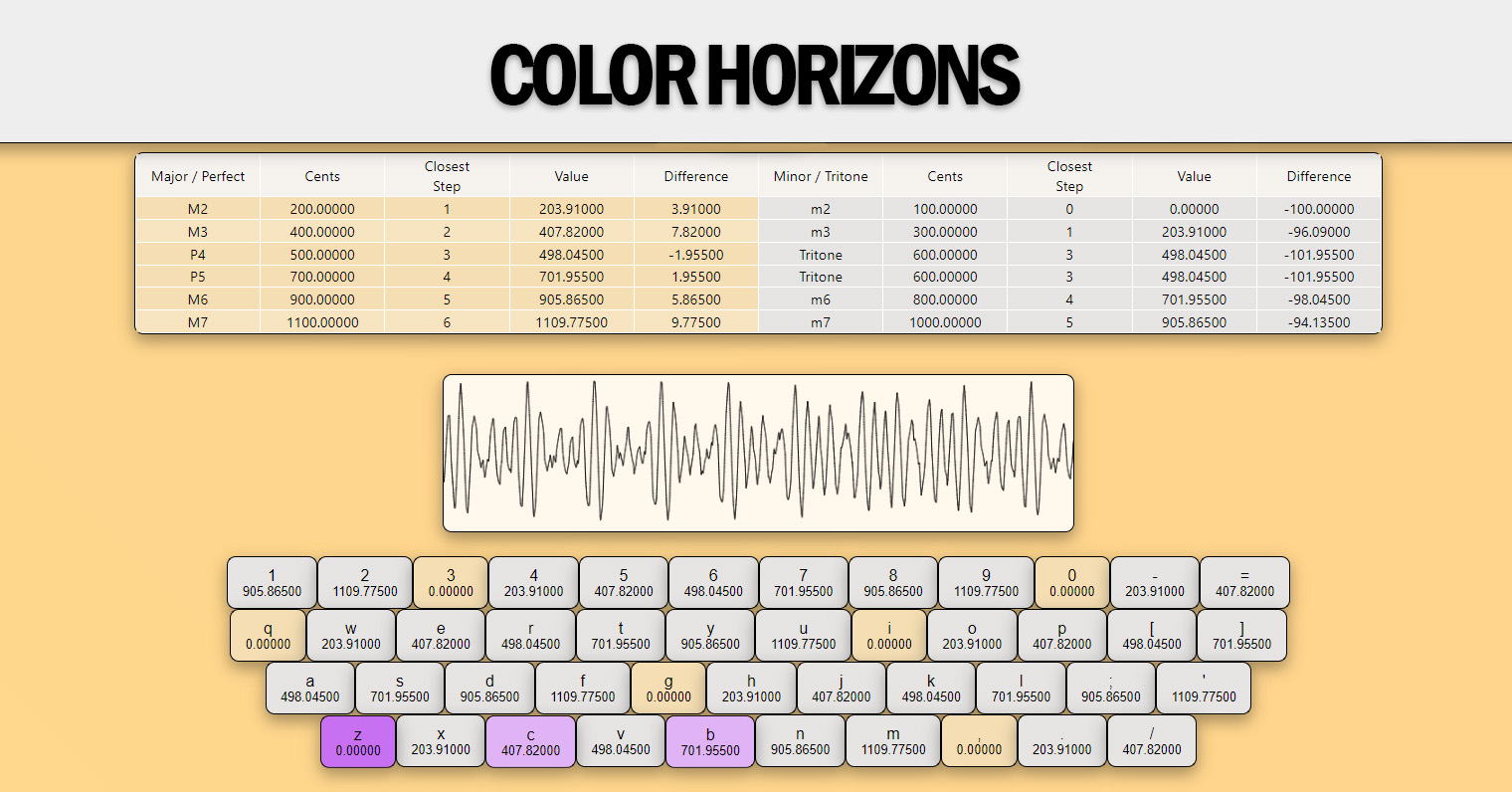Click the m7 difference value -94.13500

[1319, 322]
